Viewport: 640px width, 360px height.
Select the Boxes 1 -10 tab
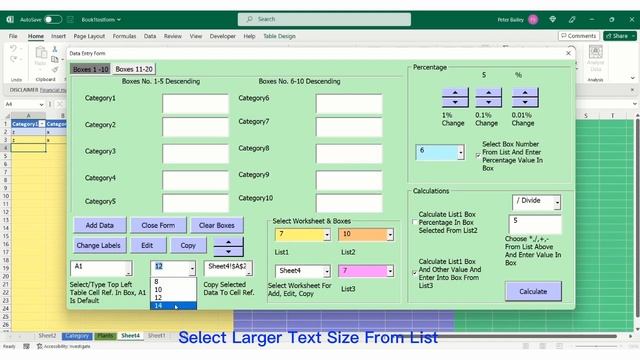[x=90, y=69]
